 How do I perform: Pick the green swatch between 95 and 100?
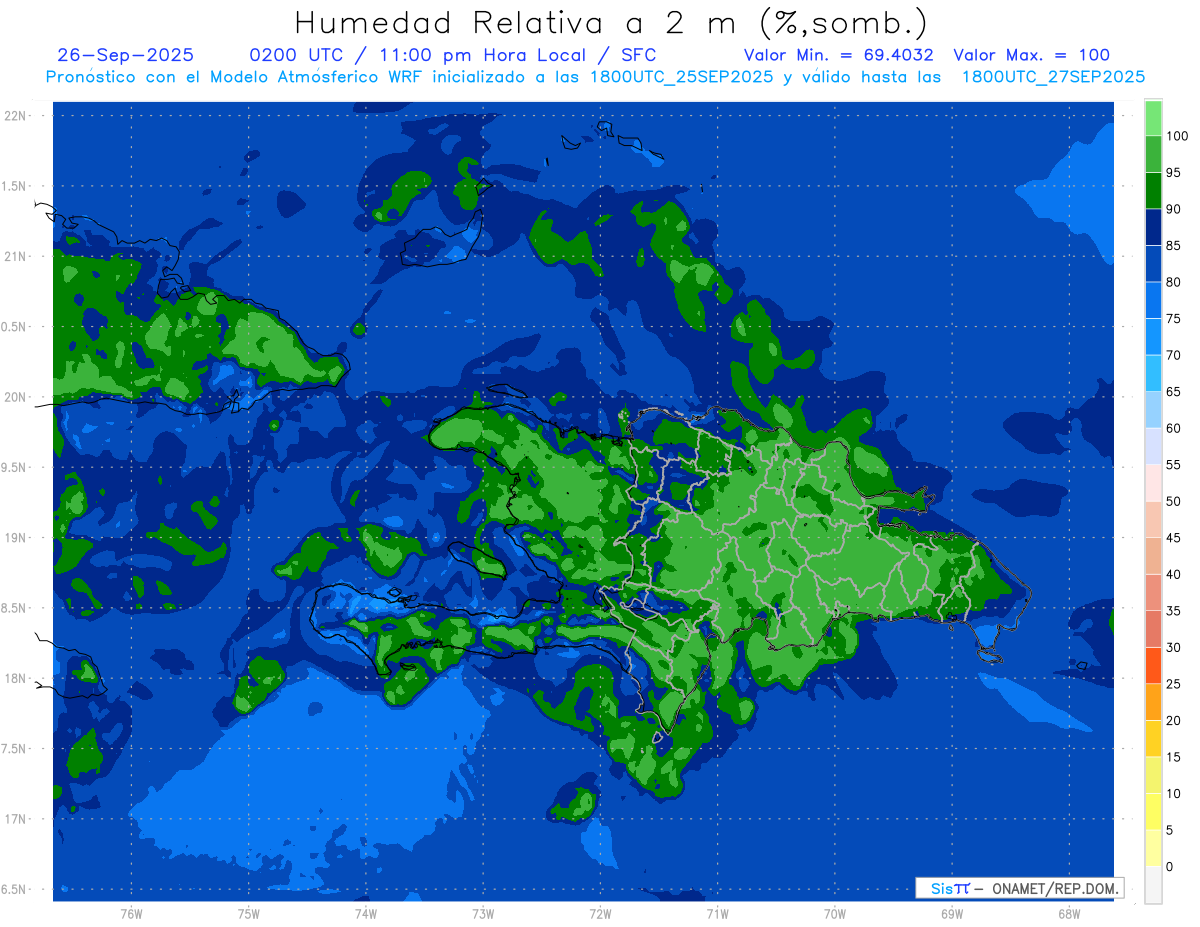pos(1153,155)
